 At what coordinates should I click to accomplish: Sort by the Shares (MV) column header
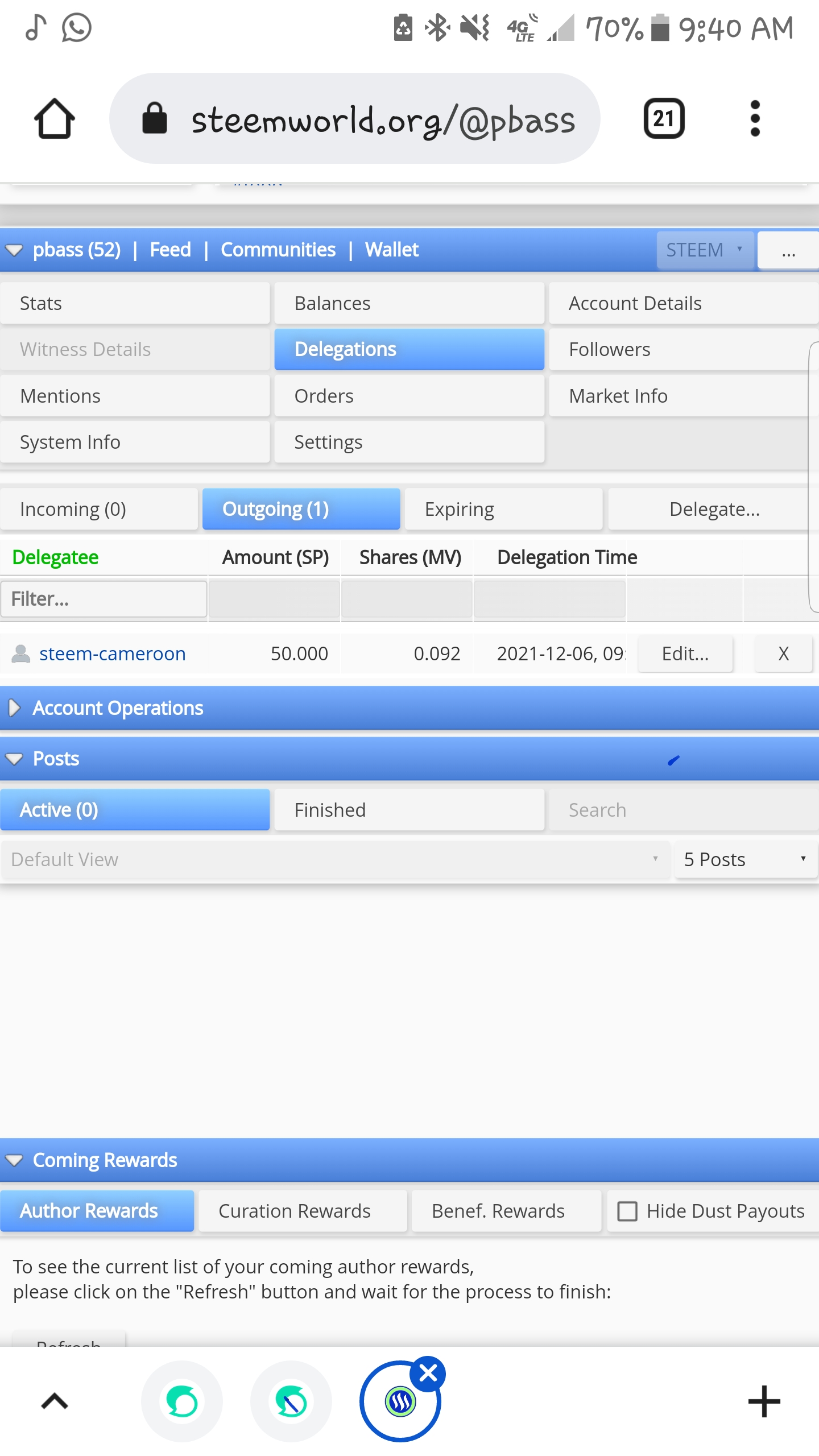point(410,557)
